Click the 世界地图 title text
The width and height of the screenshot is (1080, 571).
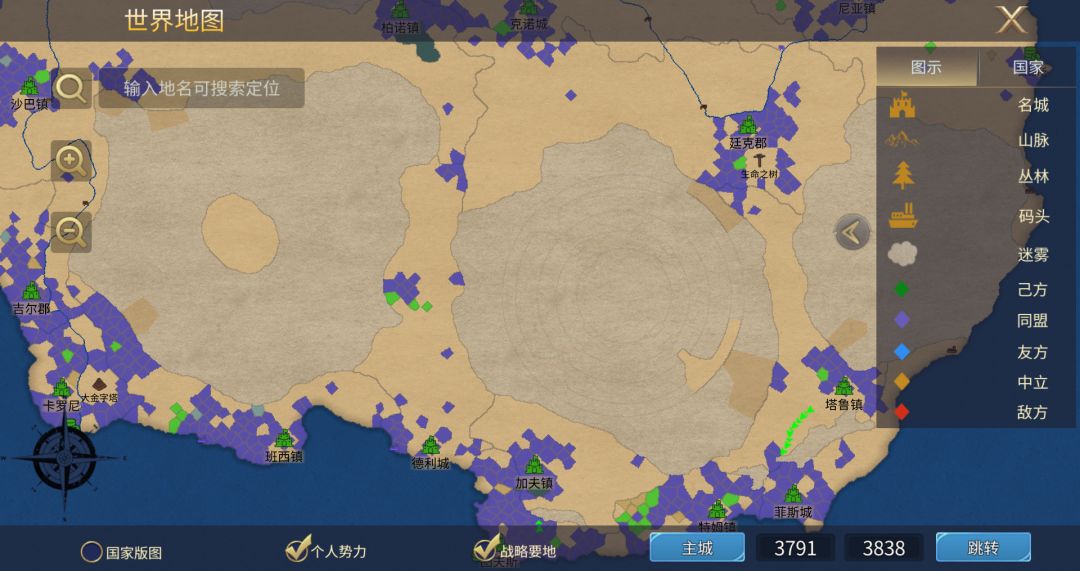point(175,21)
